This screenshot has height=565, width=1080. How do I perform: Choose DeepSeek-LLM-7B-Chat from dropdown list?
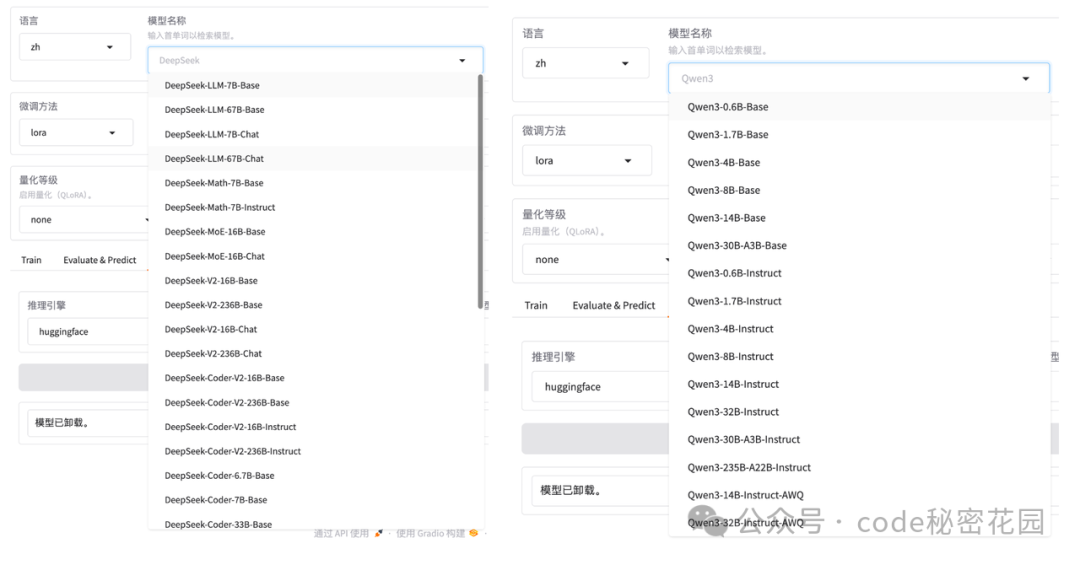click(x=313, y=134)
